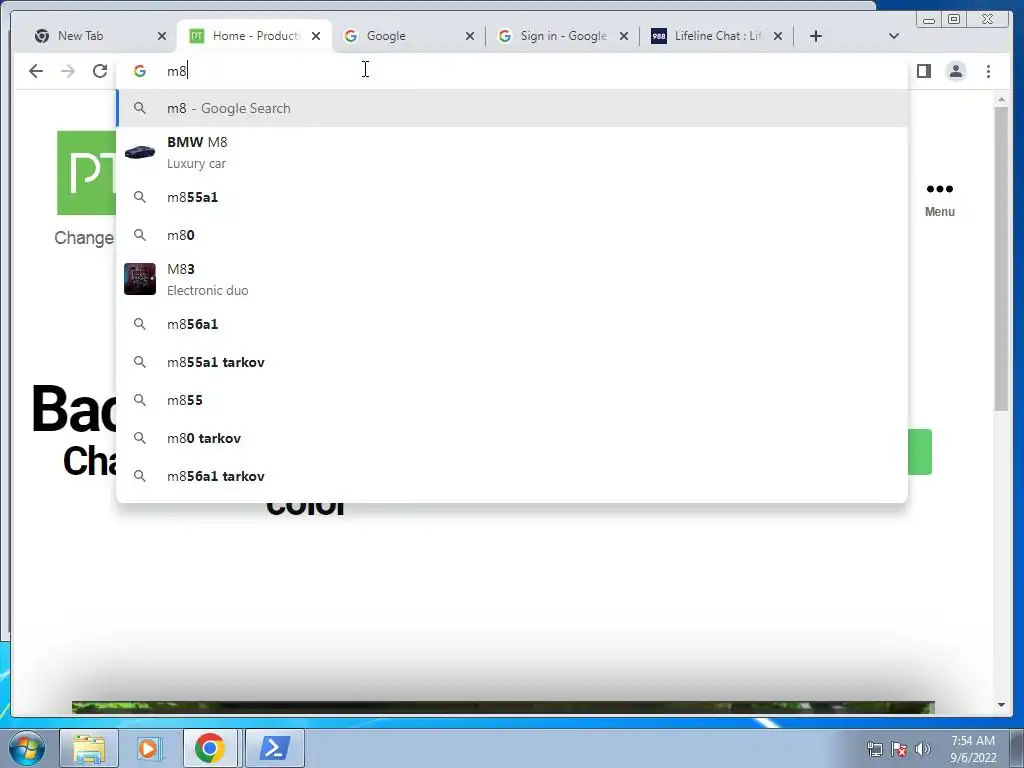Screen dimensions: 1024x768
Task: Click the page's vertical scrollbar thumb
Action: [1001, 258]
